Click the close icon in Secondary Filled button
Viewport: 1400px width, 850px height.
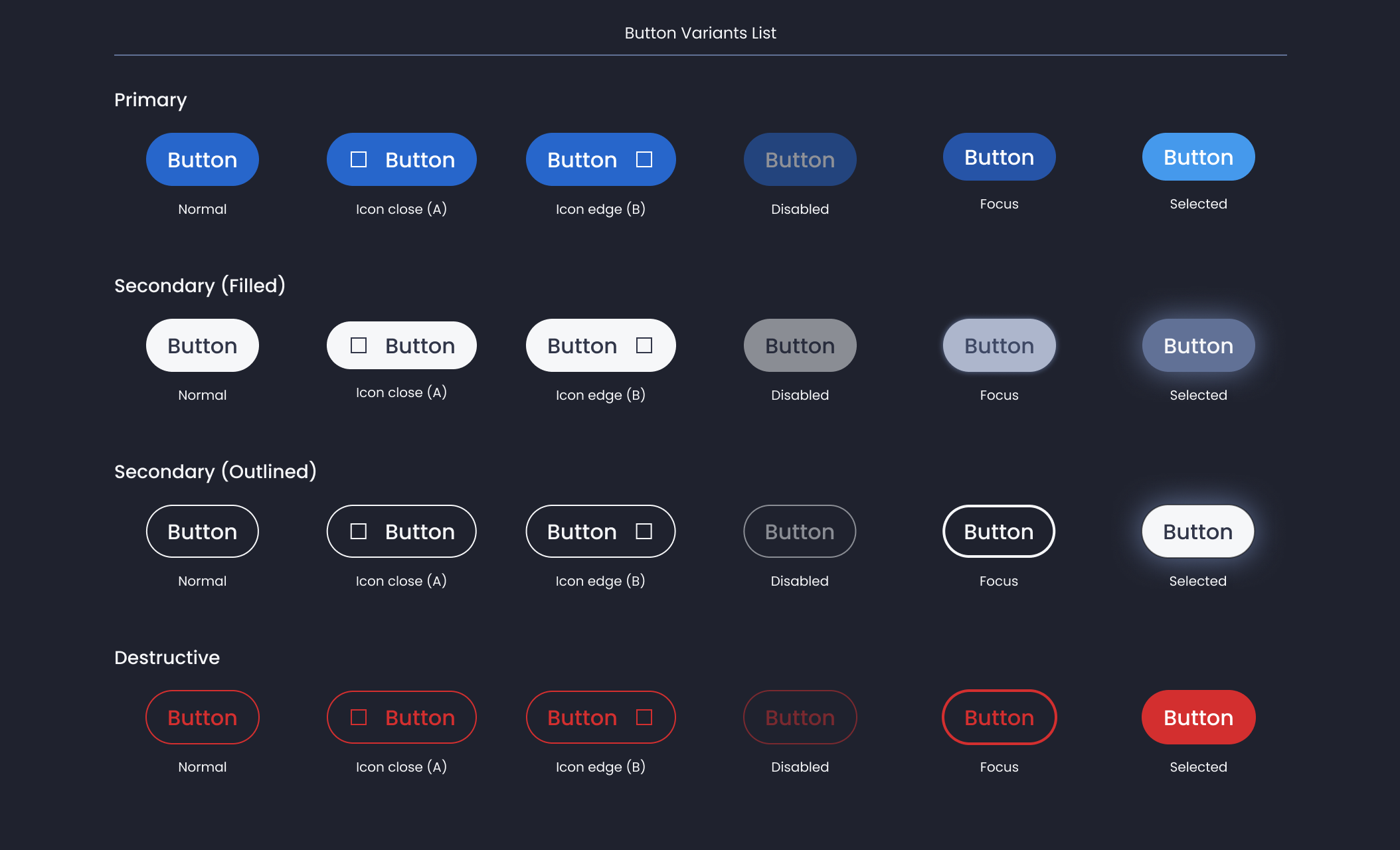point(358,345)
